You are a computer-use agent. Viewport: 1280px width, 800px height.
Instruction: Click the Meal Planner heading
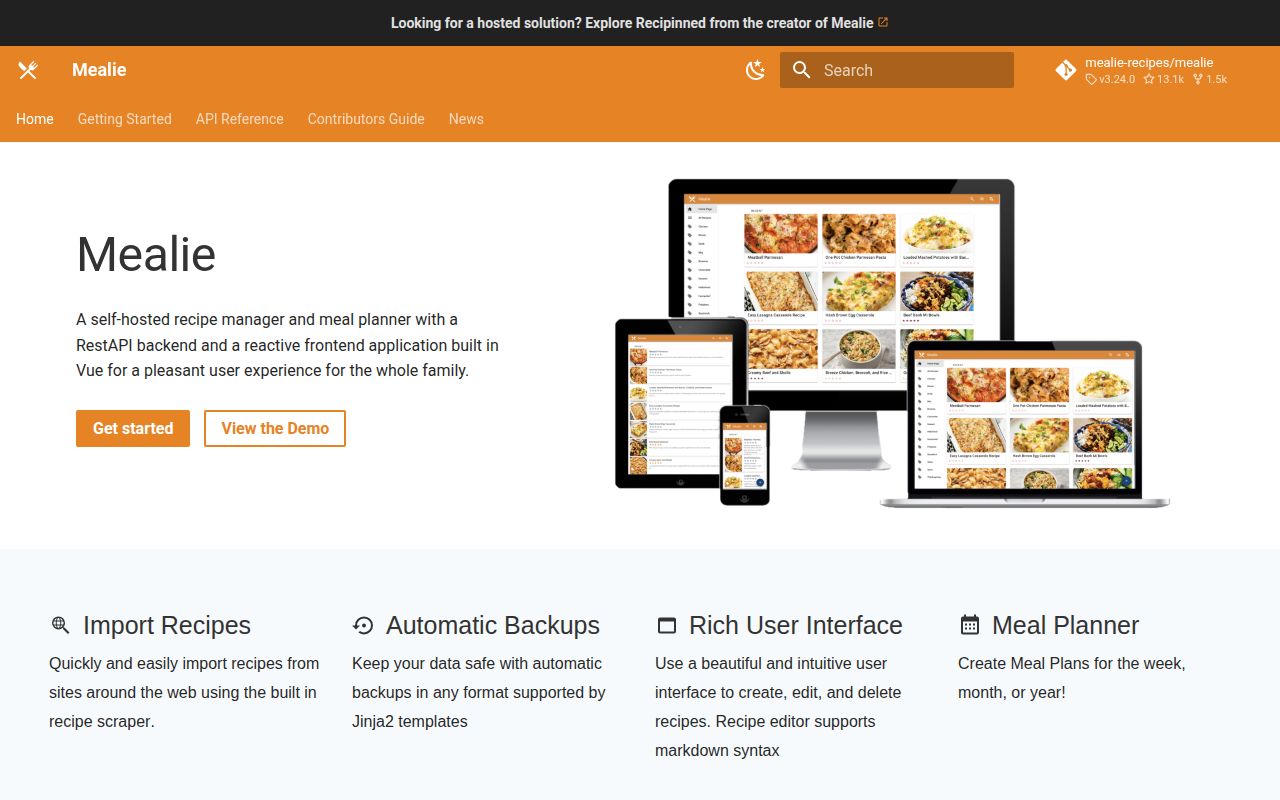pos(1066,625)
